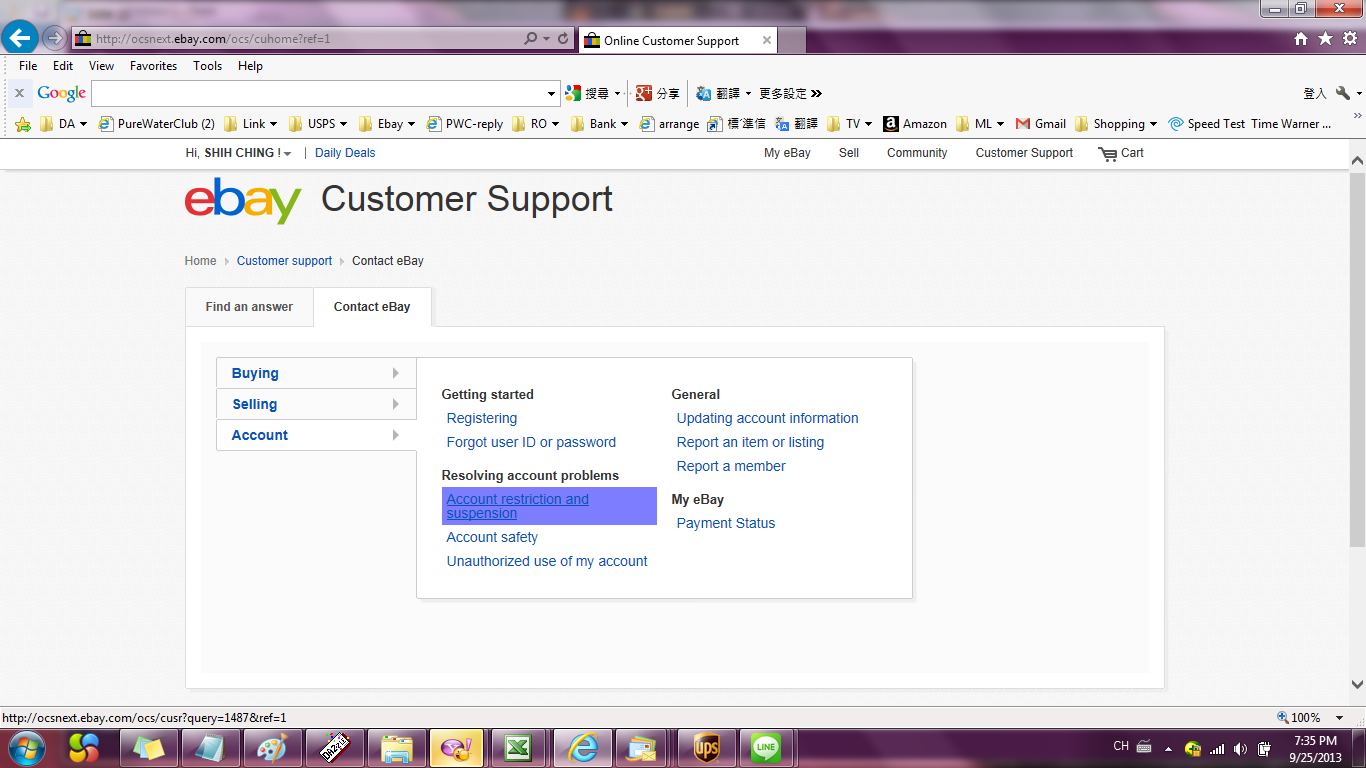Image resolution: width=1366 pixels, height=768 pixels.
Task: Open the Payment Status link
Action: pos(726,523)
